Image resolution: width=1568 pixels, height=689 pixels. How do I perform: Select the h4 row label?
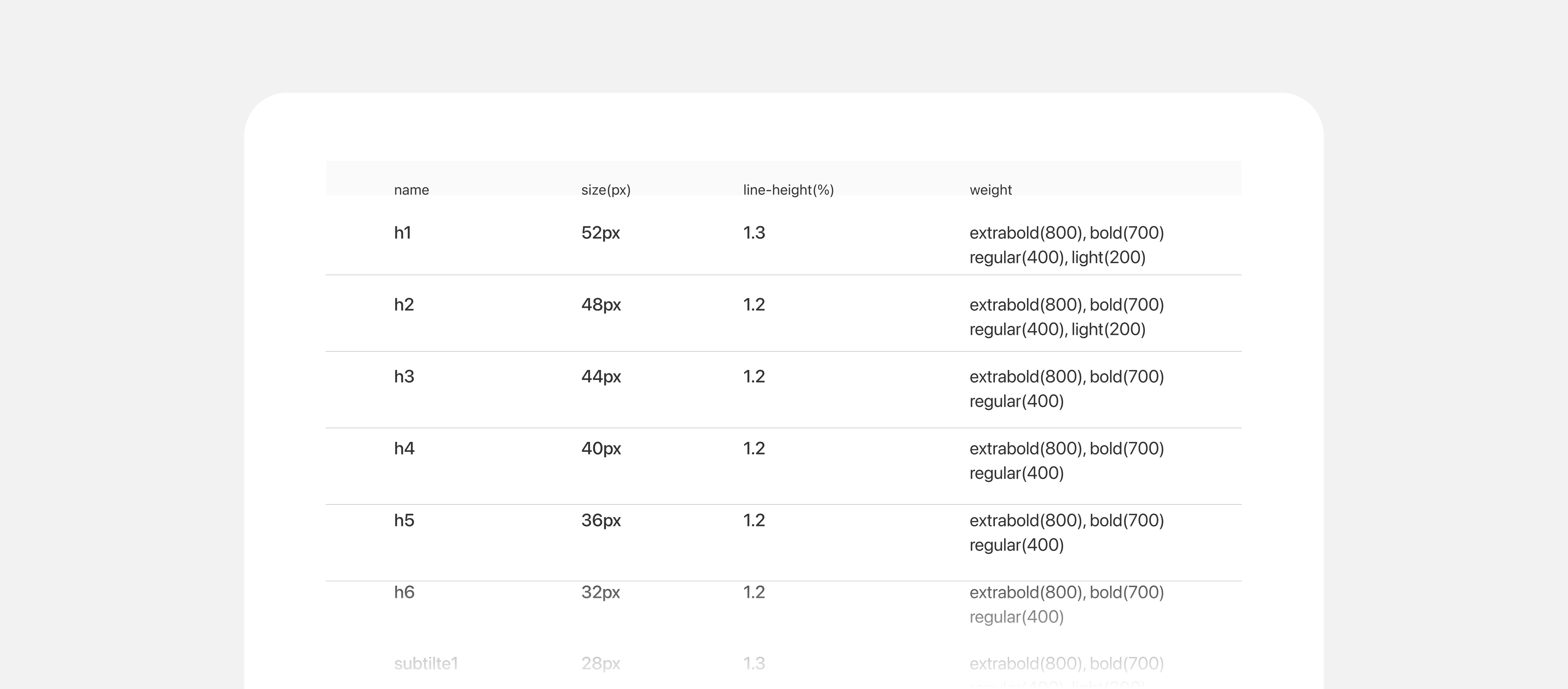click(404, 449)
